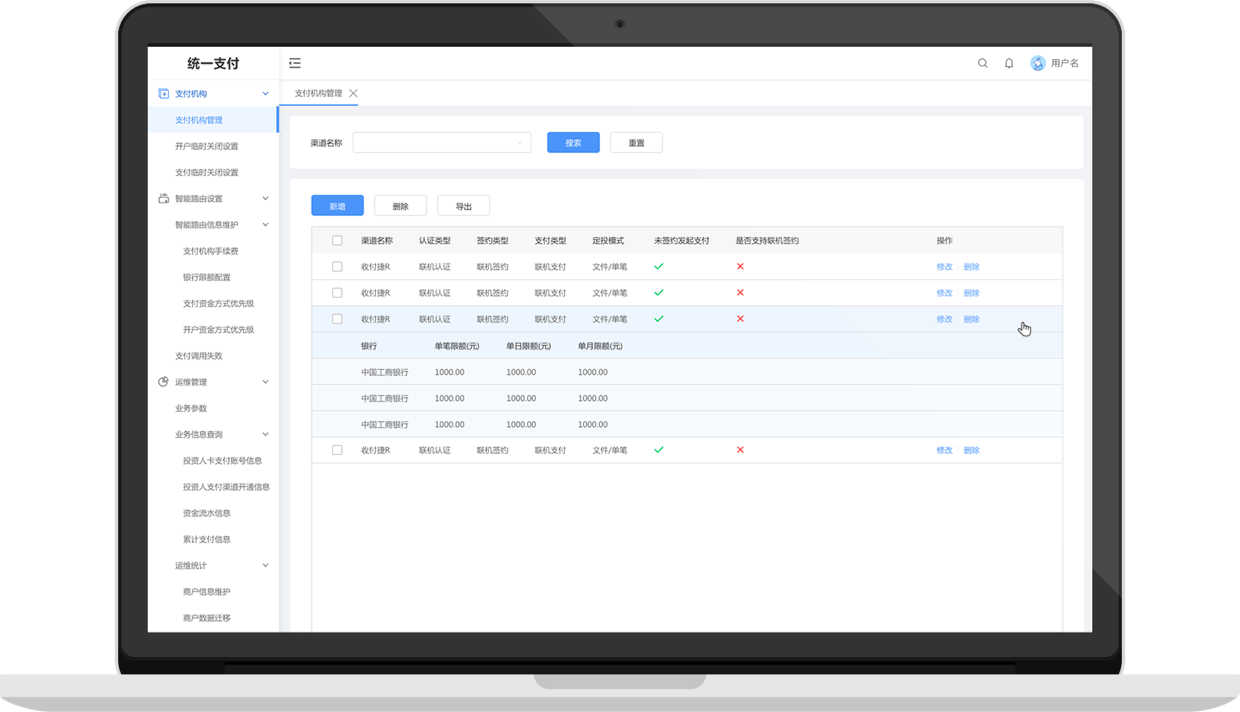The image size is (1240, 712).
Task: Click the 导出 button
Action: point(463,206)
